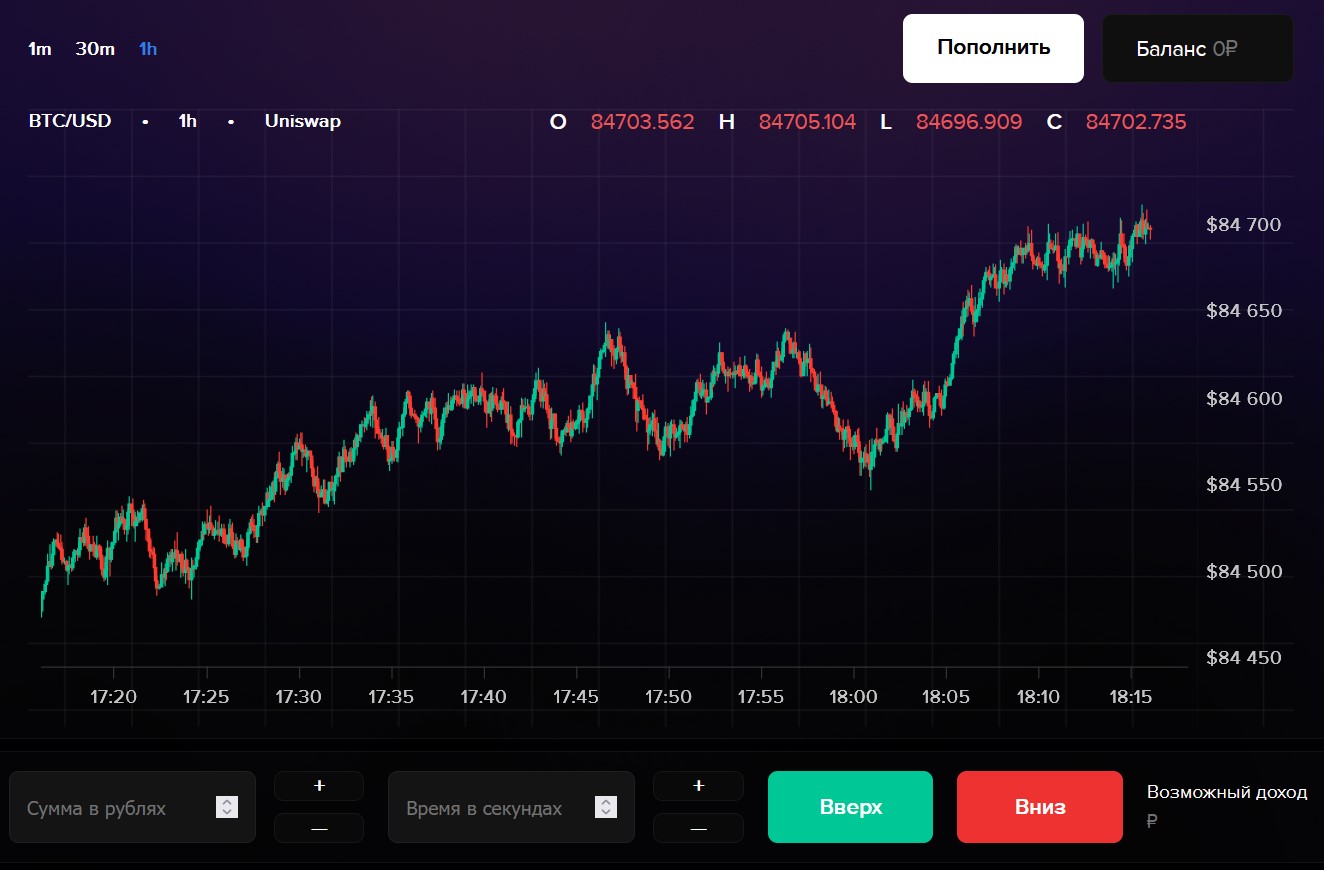Click the 'Пополнить' deposit button

[x=993, y=48]
